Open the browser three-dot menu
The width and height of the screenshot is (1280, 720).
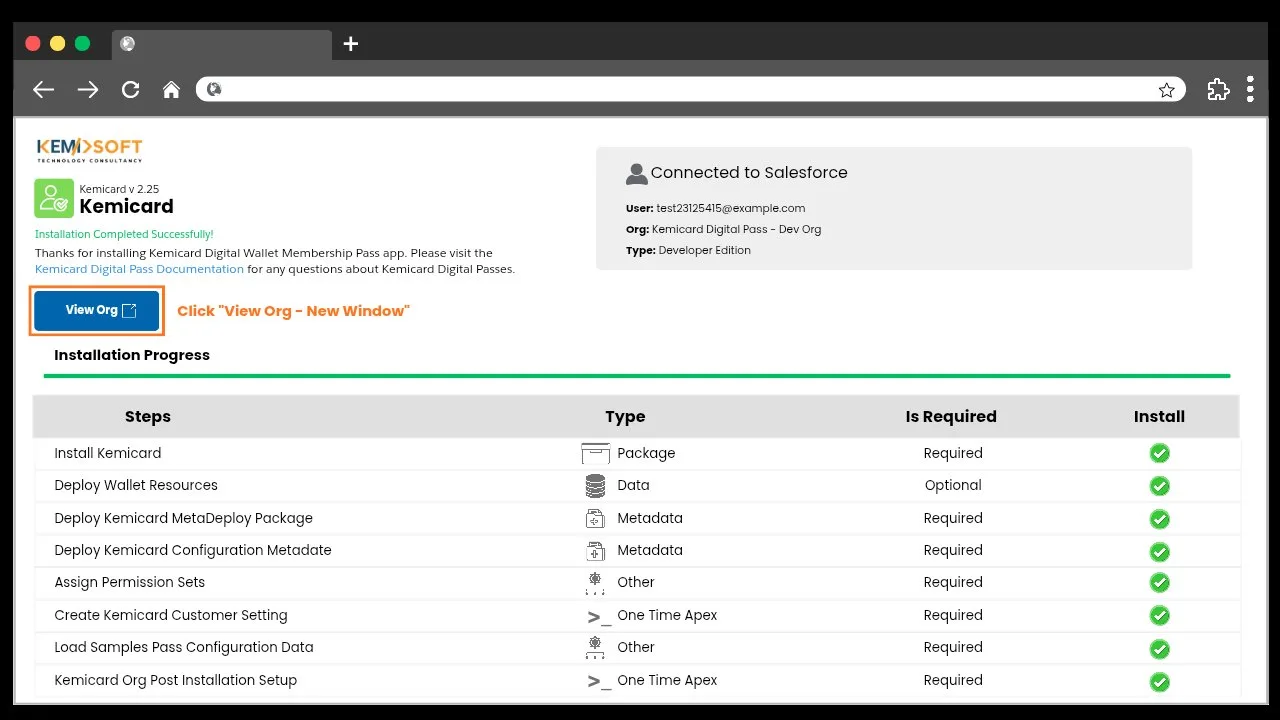point(1250,89)
